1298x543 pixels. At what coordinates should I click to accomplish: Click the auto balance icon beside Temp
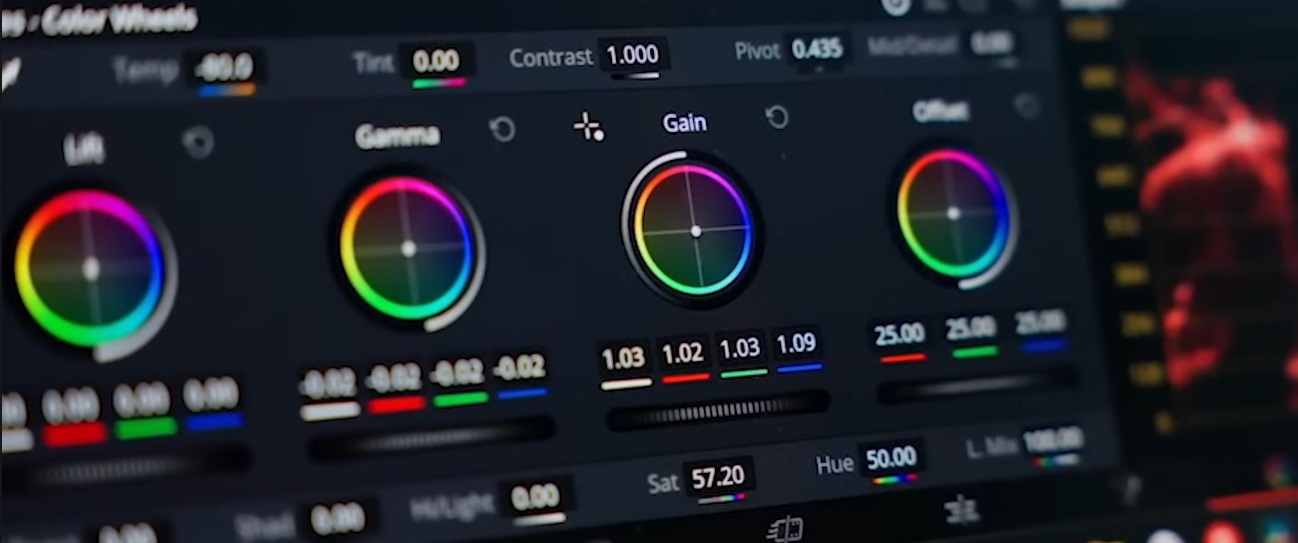click(x=10, y=74)
